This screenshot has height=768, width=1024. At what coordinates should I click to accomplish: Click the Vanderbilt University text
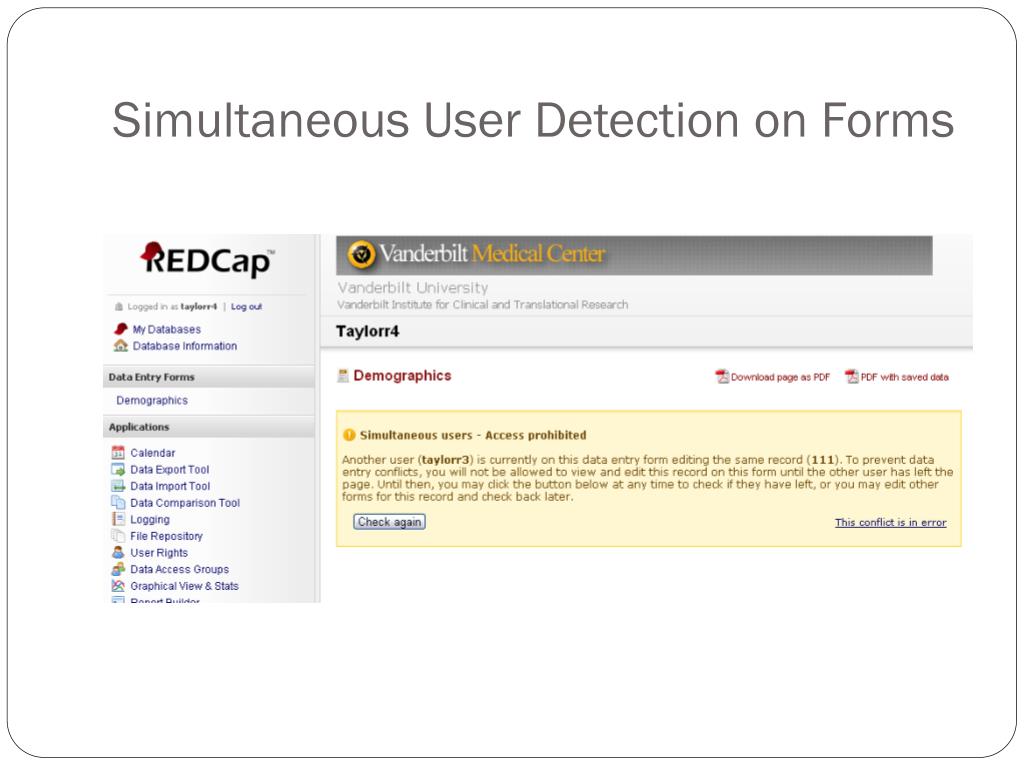click(413, 288)
